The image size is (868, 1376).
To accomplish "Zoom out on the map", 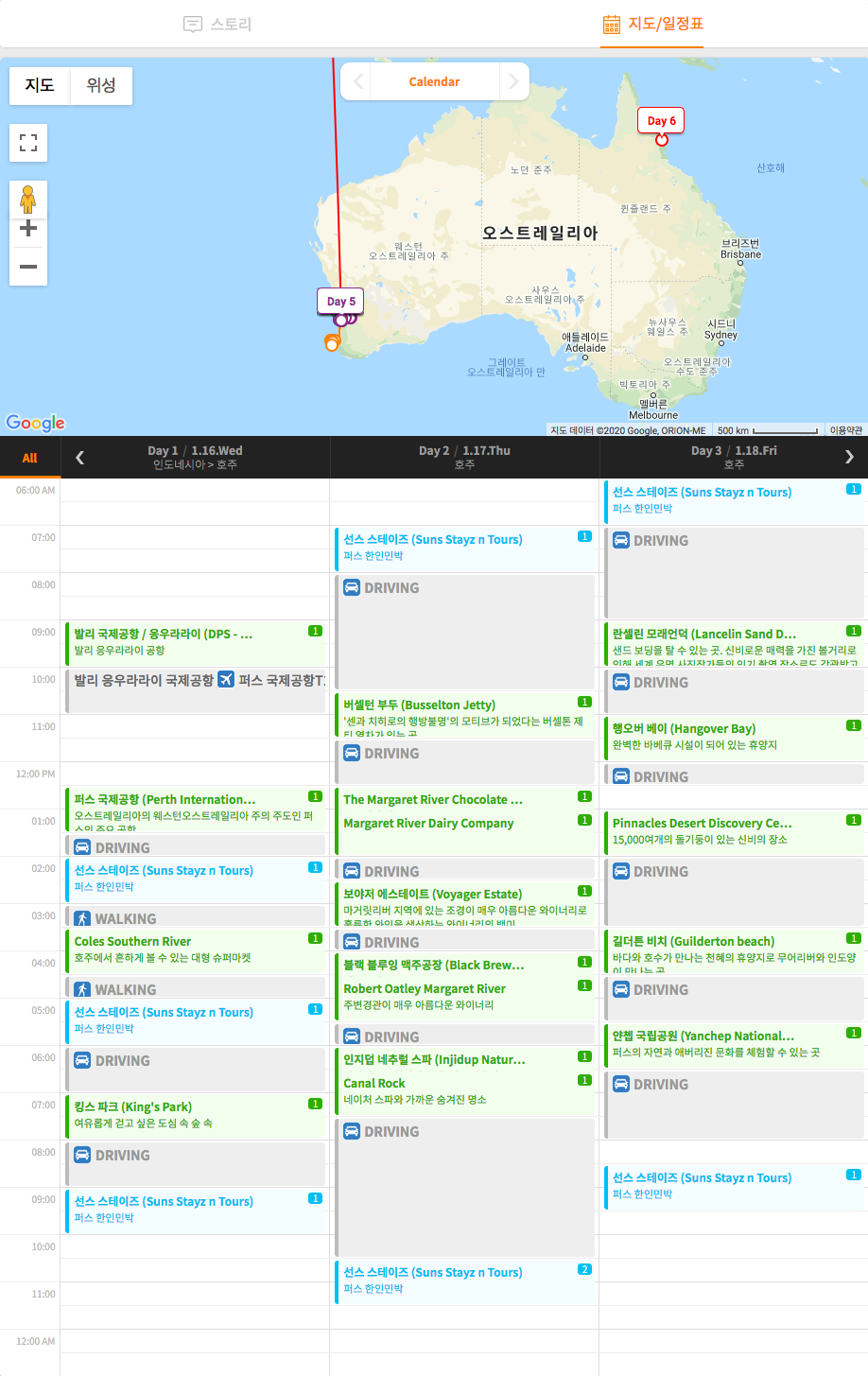I will 28,267.
